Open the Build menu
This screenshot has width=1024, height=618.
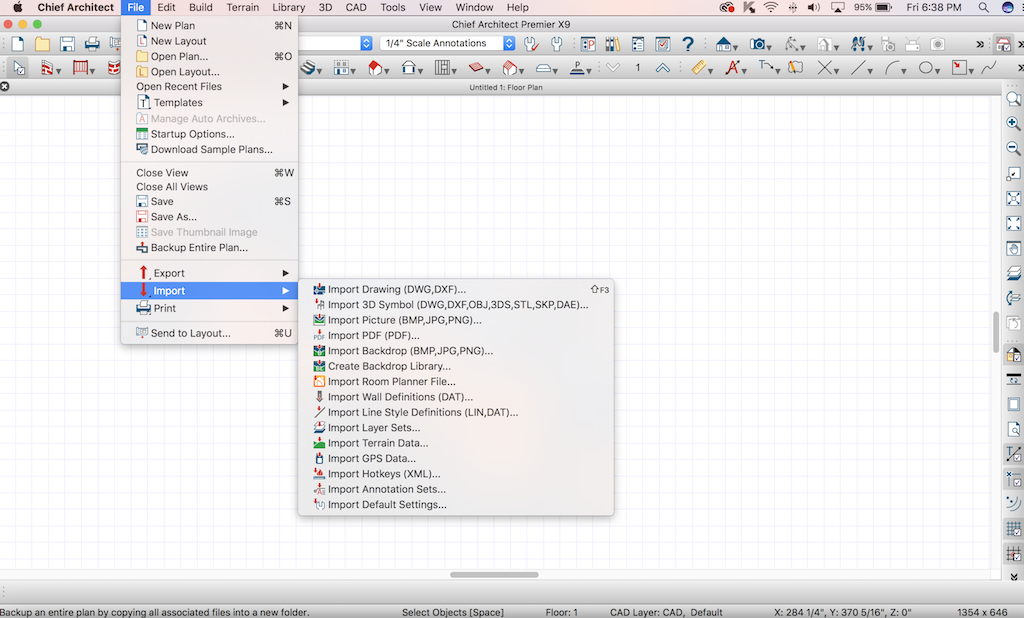pyautogui.click(x=200, y=7)
